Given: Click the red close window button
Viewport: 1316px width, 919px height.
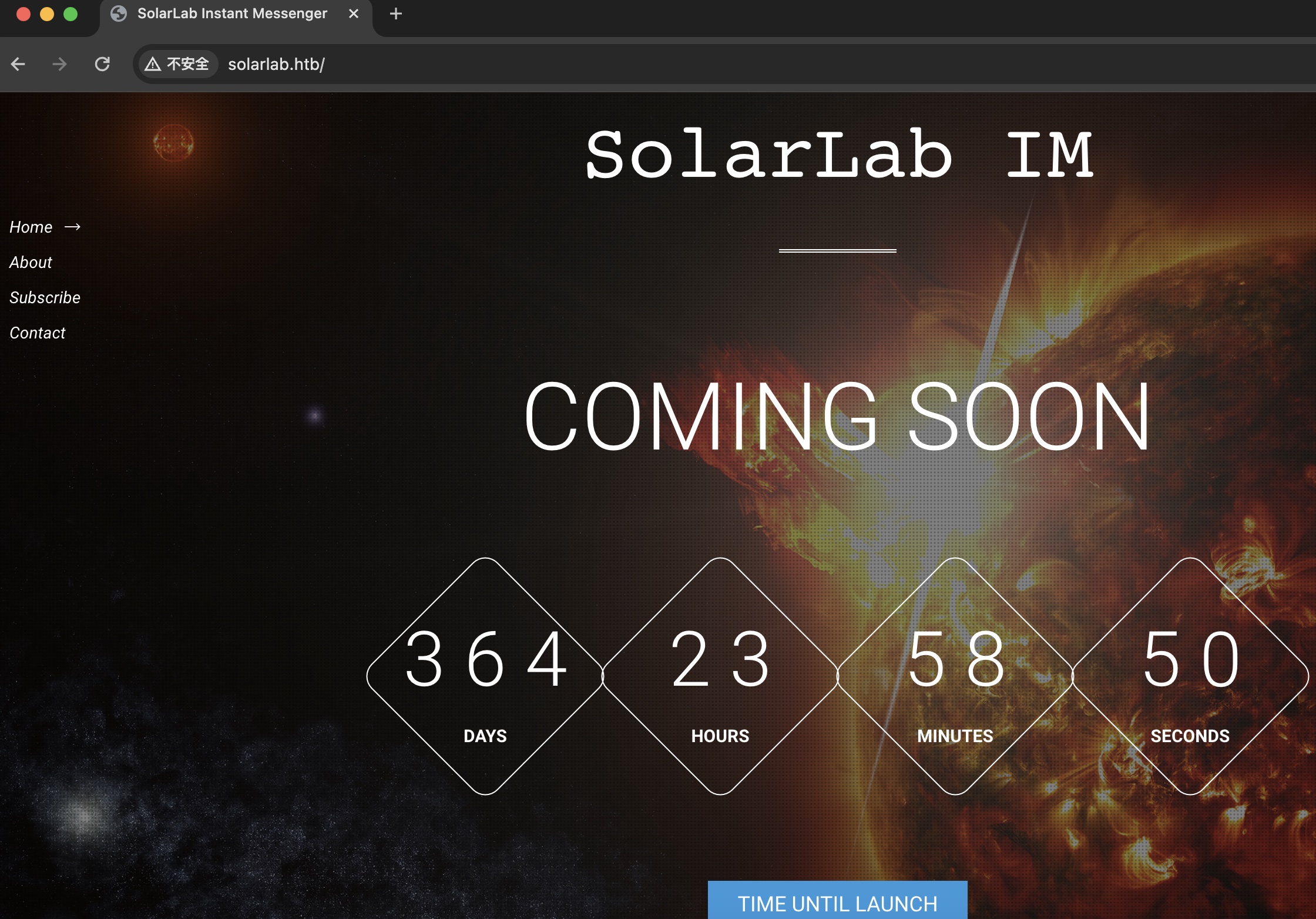Looking at the screenshot, I should point(23,14).
